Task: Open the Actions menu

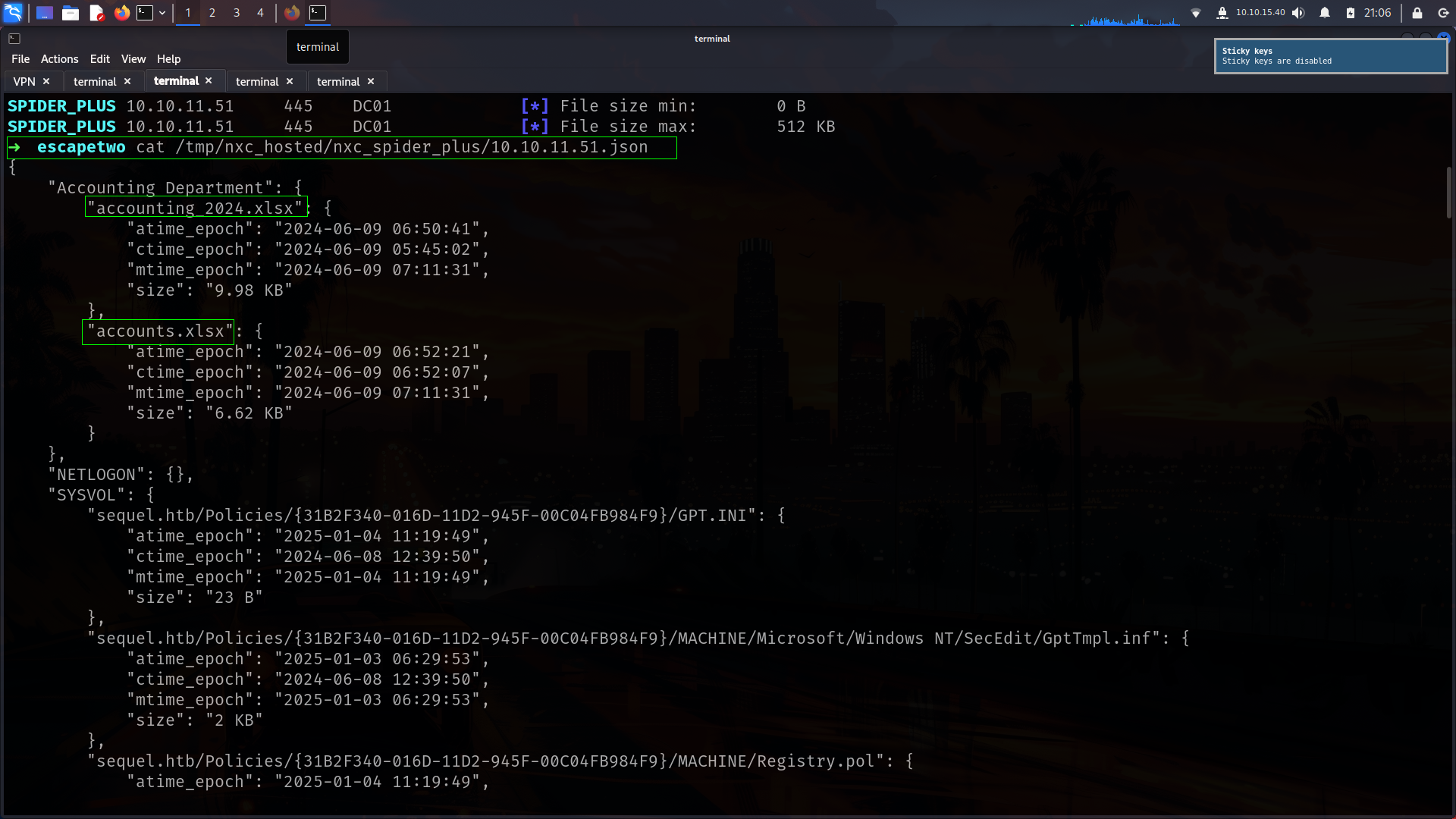Action: (x=60, y=59)
